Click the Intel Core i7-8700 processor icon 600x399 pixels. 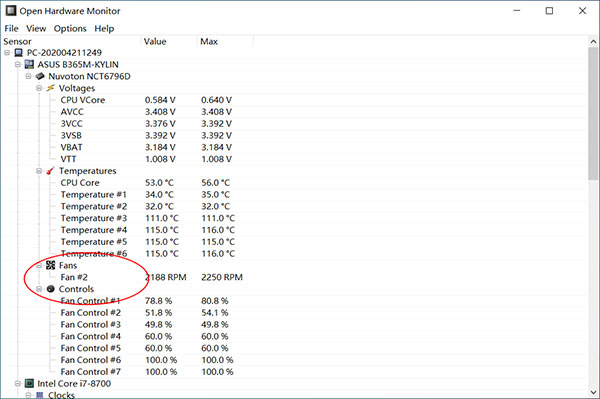point(29,383)
